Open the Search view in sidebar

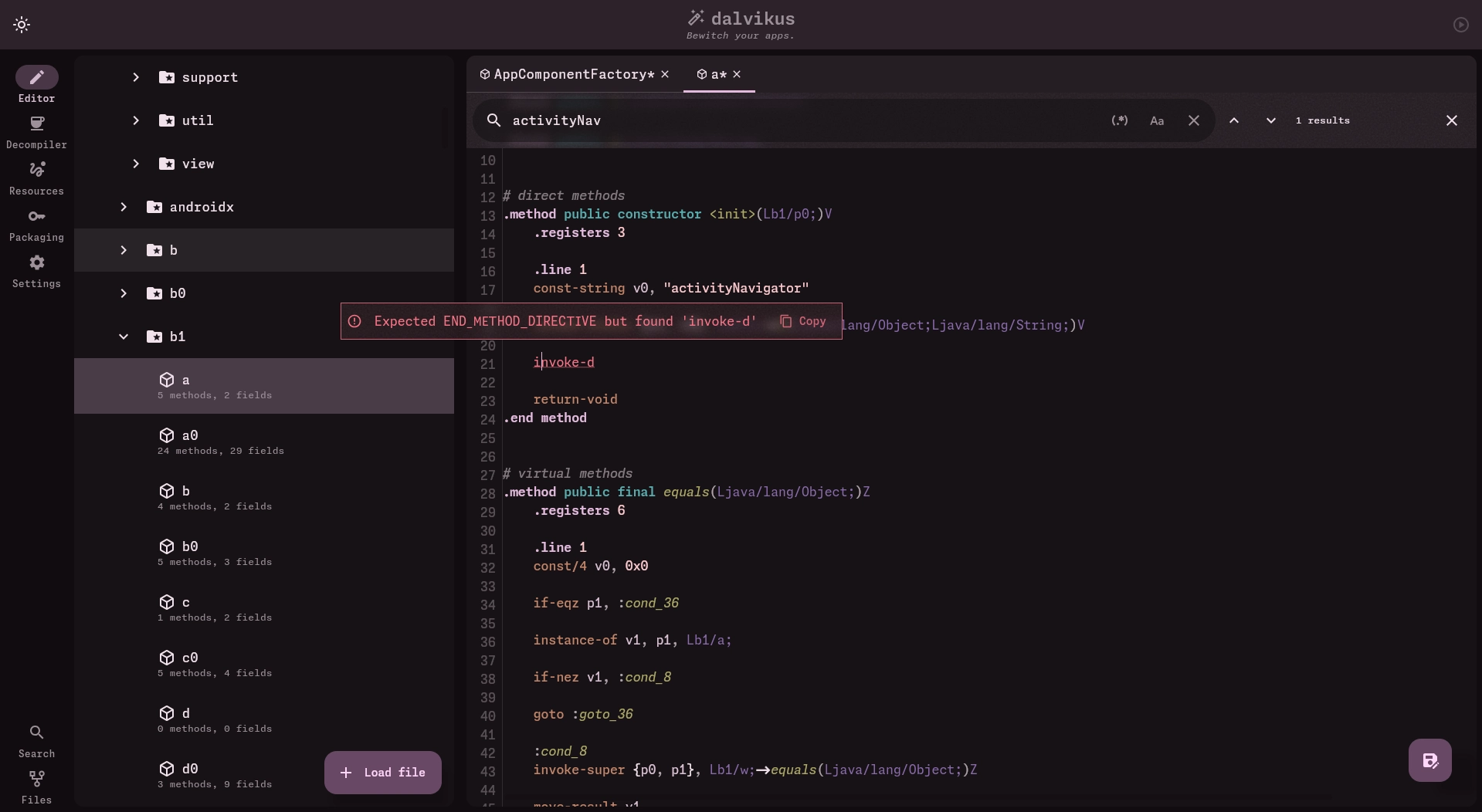coord(36,741)
